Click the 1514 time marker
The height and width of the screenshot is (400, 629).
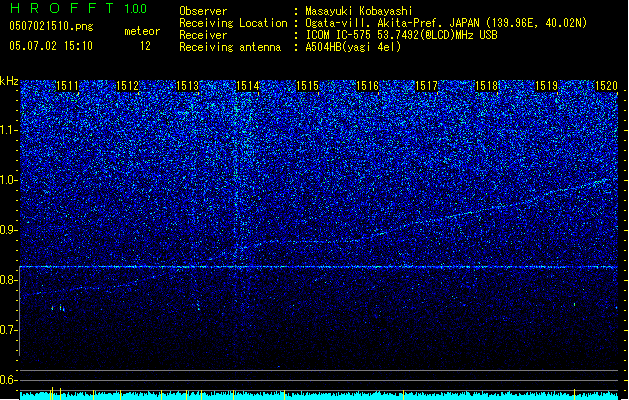248,86
